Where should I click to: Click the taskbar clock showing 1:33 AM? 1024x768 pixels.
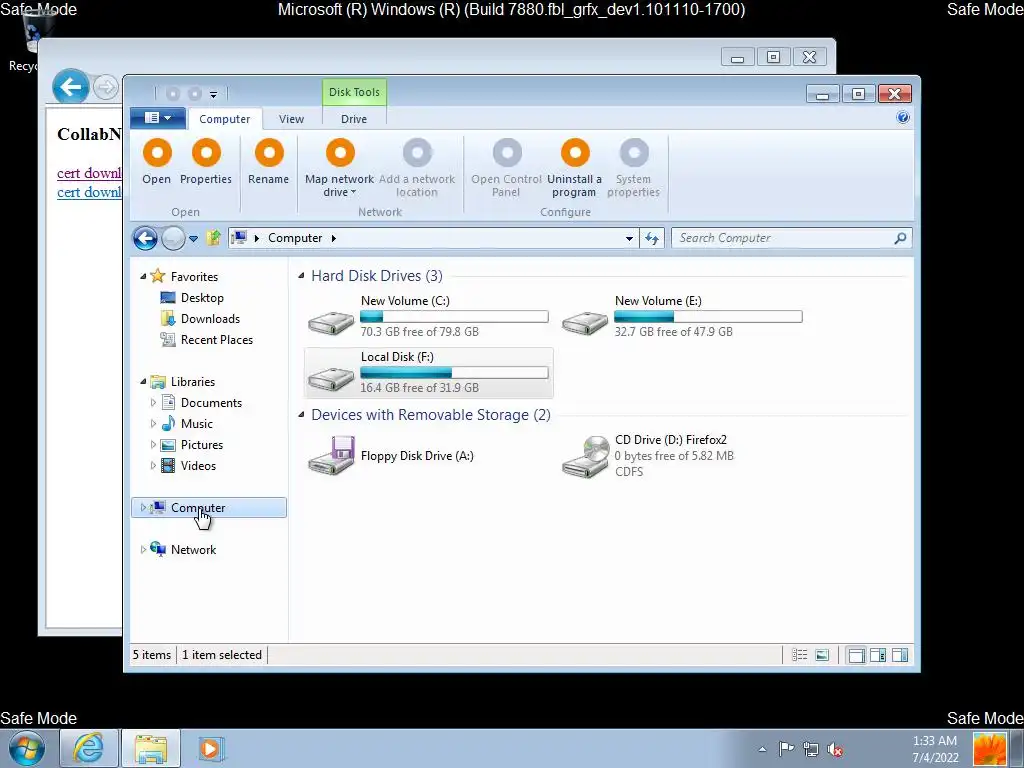click(935, 749)
